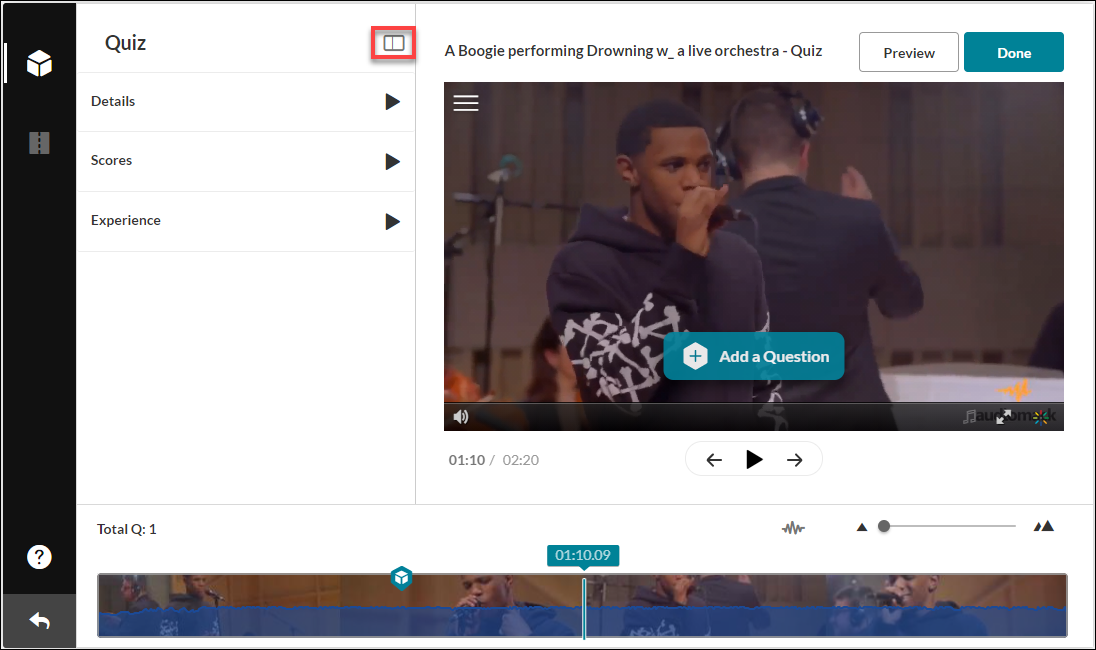Click the Total Q: 1 label
Screen dimensions: 1096x650
[x=127, y=529]
